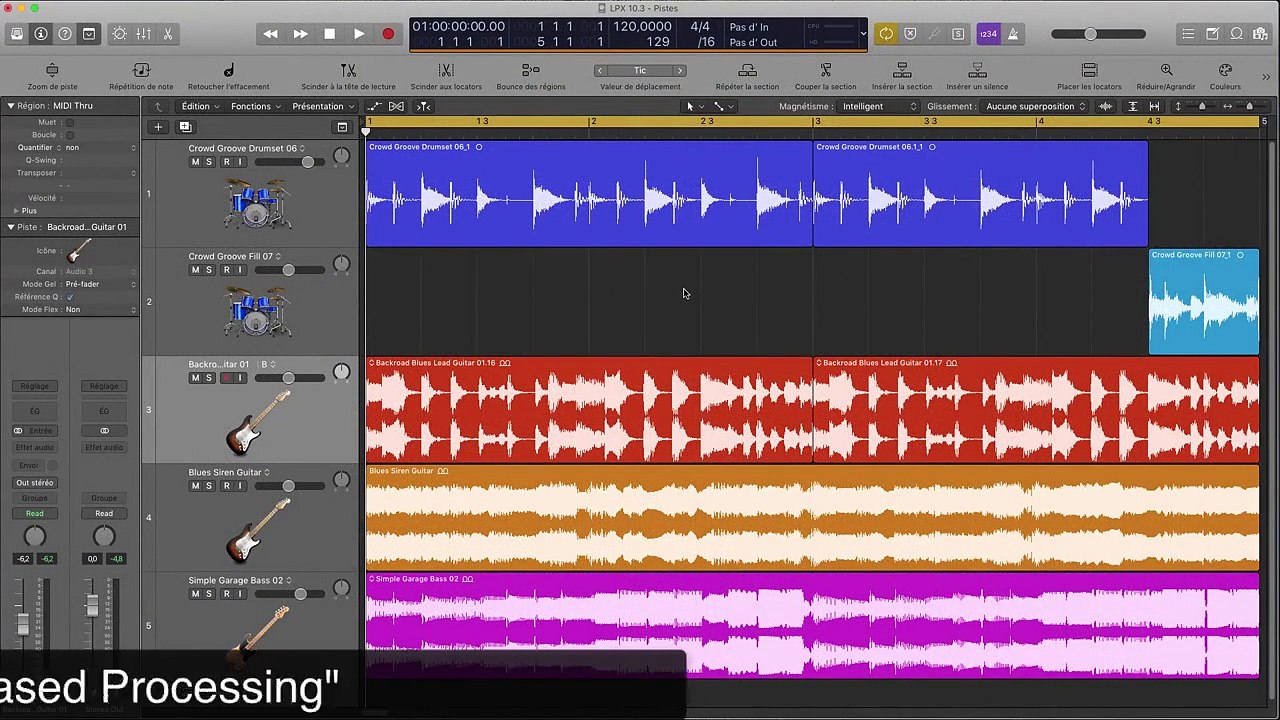Open the Édition dropdown menu
Image resolution: width=1280 pixels, height=720 pixels.
point(199,106)
